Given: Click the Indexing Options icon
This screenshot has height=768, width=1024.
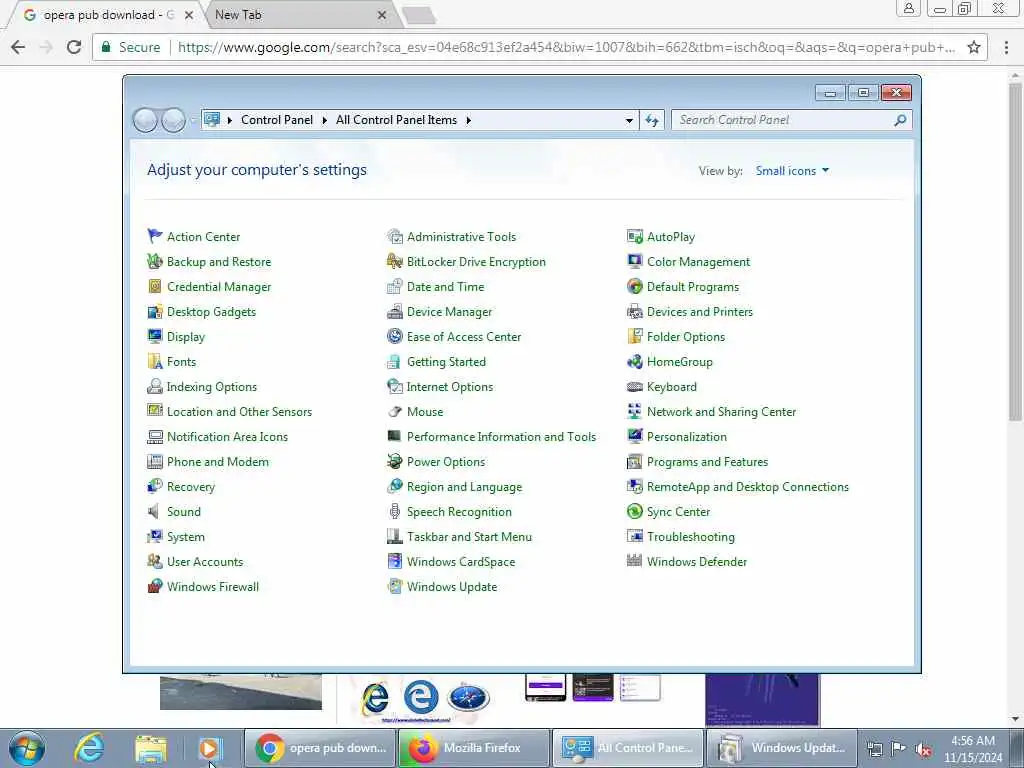Looking at the screenshot, I should click(x=155, y=387).
